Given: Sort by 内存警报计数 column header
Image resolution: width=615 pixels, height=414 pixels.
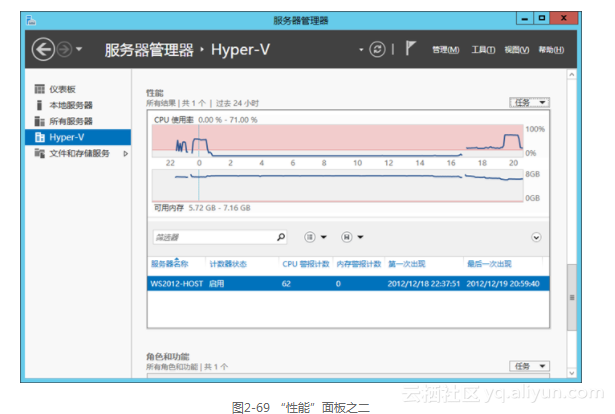Looking at the screenshot, I should pyautogui.click(x=359, y=264).
